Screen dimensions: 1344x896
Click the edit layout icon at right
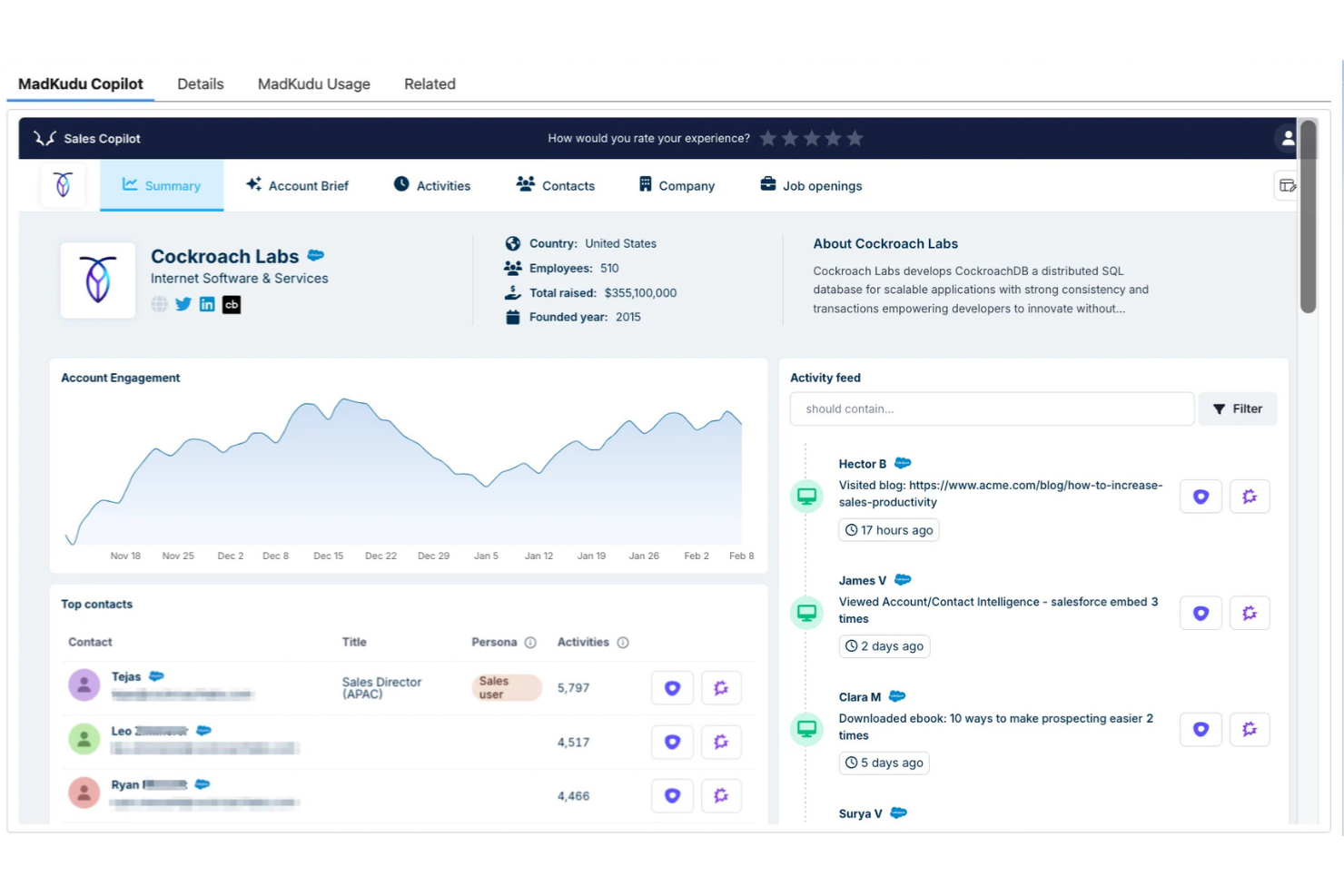(1286, 185)
